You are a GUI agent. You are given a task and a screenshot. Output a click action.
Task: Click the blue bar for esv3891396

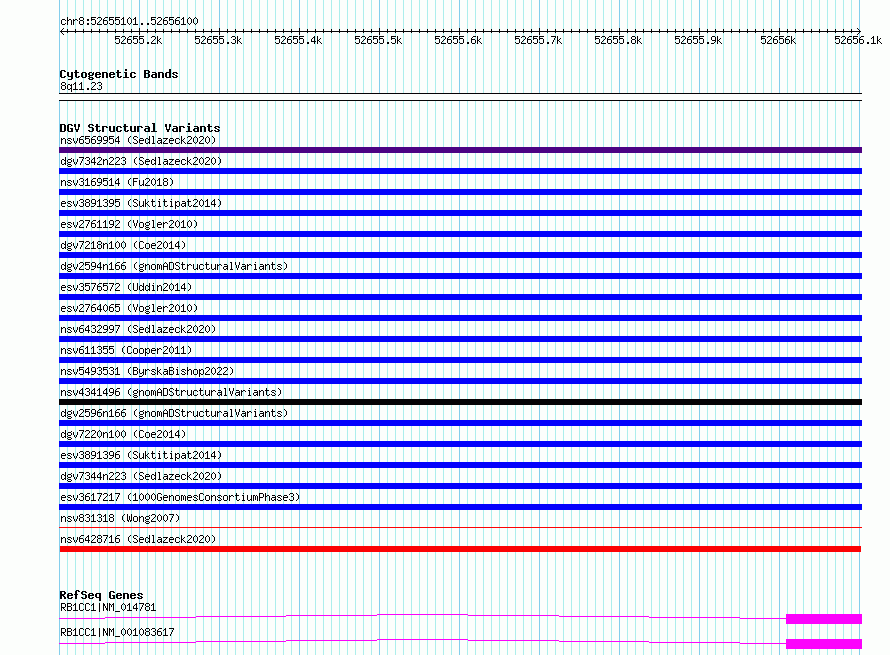(x=460, y=465)
